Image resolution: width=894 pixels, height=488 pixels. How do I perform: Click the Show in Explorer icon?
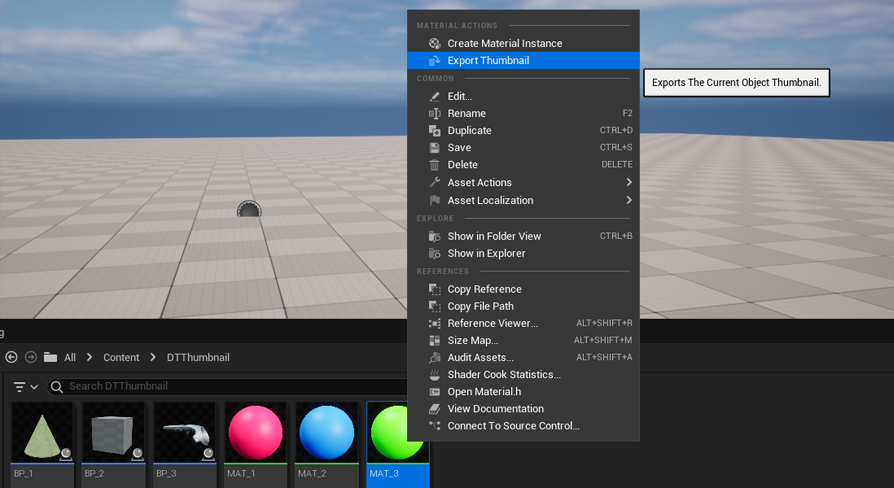coord(434,253)
